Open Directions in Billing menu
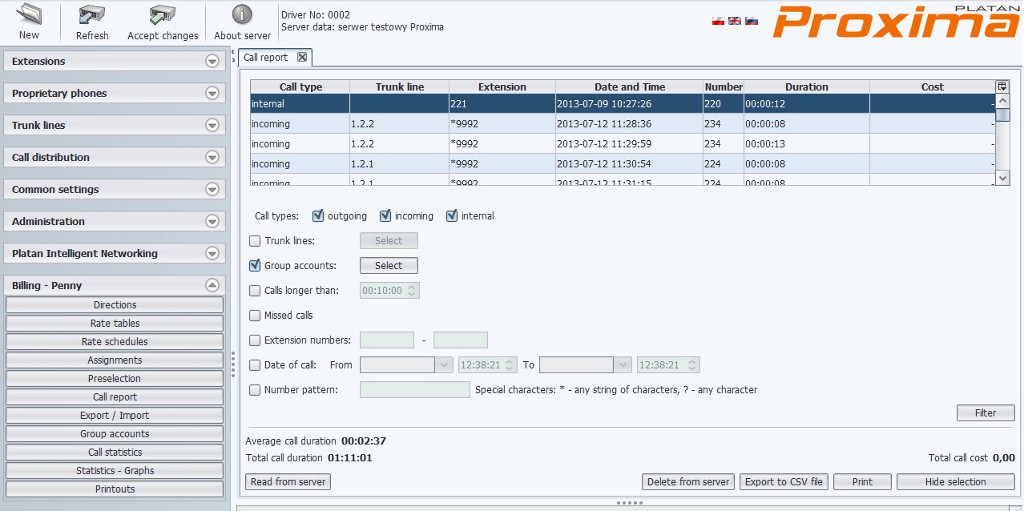 click(115, 305)
